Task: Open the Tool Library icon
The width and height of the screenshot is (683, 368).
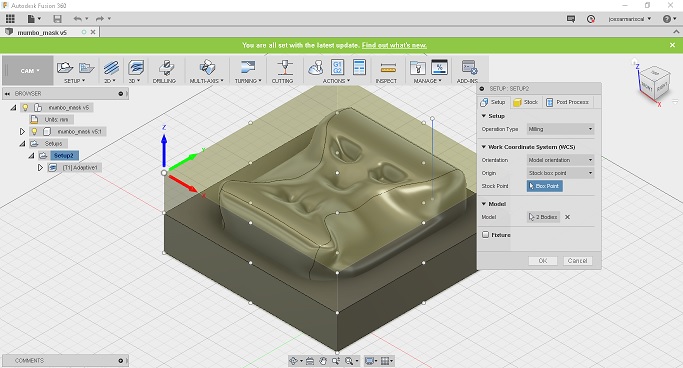Action: coord(418,68)
